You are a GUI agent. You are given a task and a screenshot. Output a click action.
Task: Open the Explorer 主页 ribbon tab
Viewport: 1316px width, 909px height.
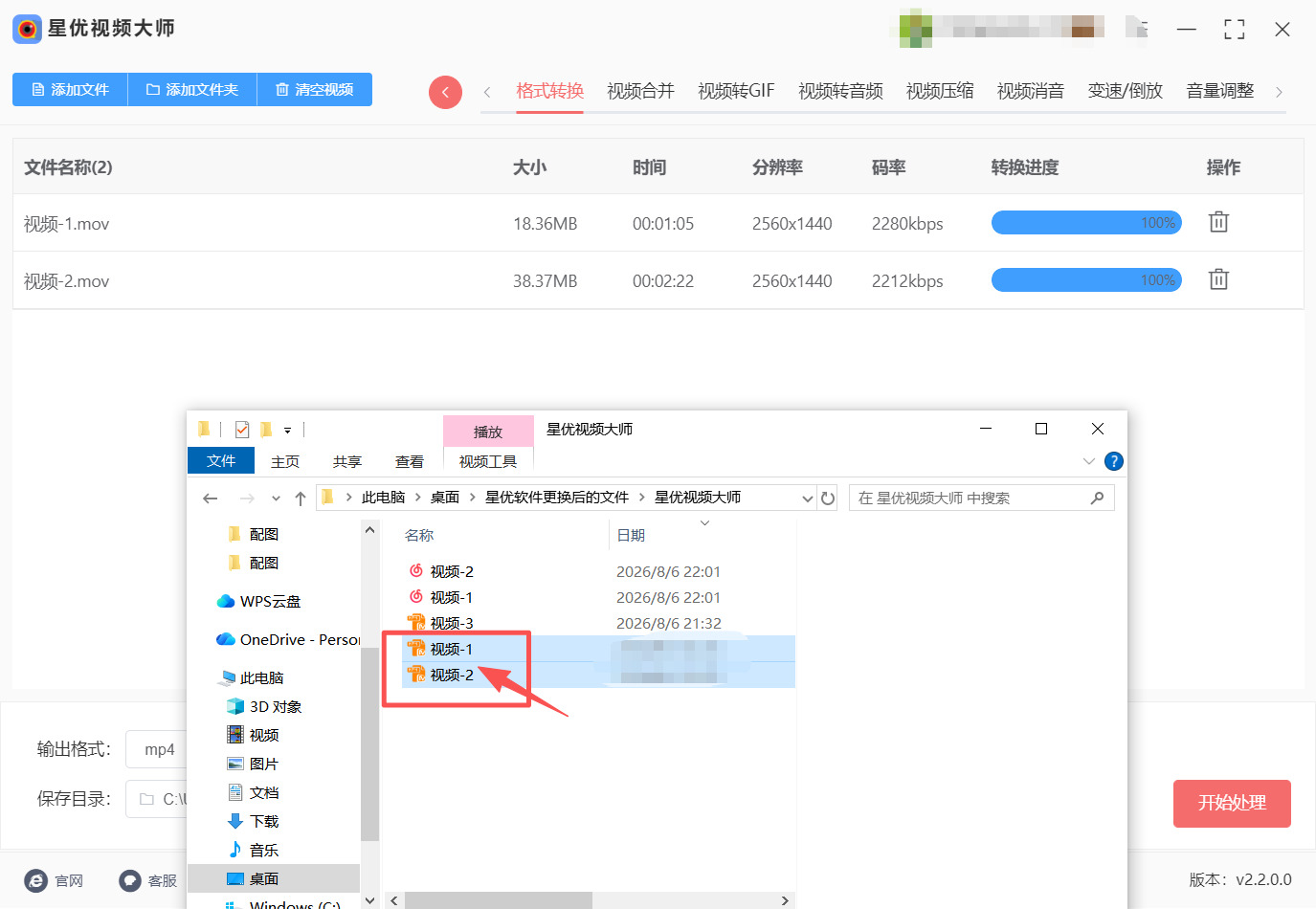coord(285,461)
